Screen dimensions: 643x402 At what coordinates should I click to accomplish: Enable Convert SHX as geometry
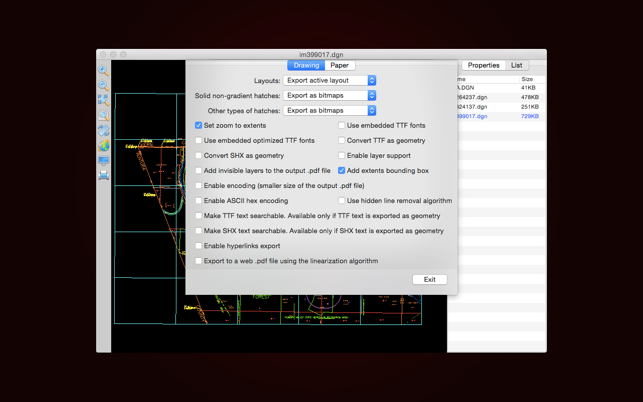pyautogui.click(x=199, y=156)
